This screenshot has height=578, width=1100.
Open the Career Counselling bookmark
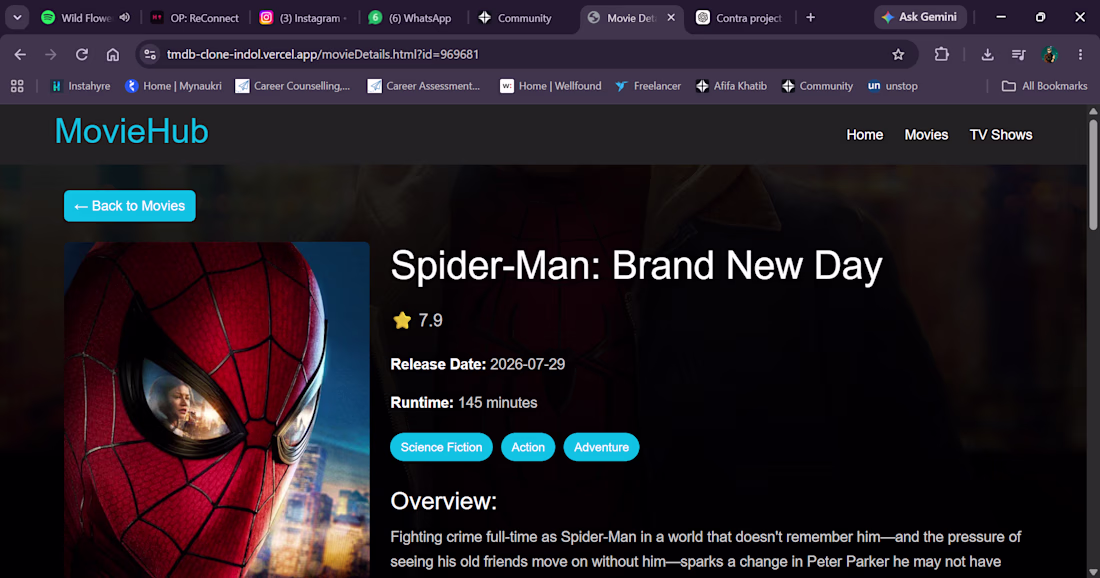click(x=293, y=86)
